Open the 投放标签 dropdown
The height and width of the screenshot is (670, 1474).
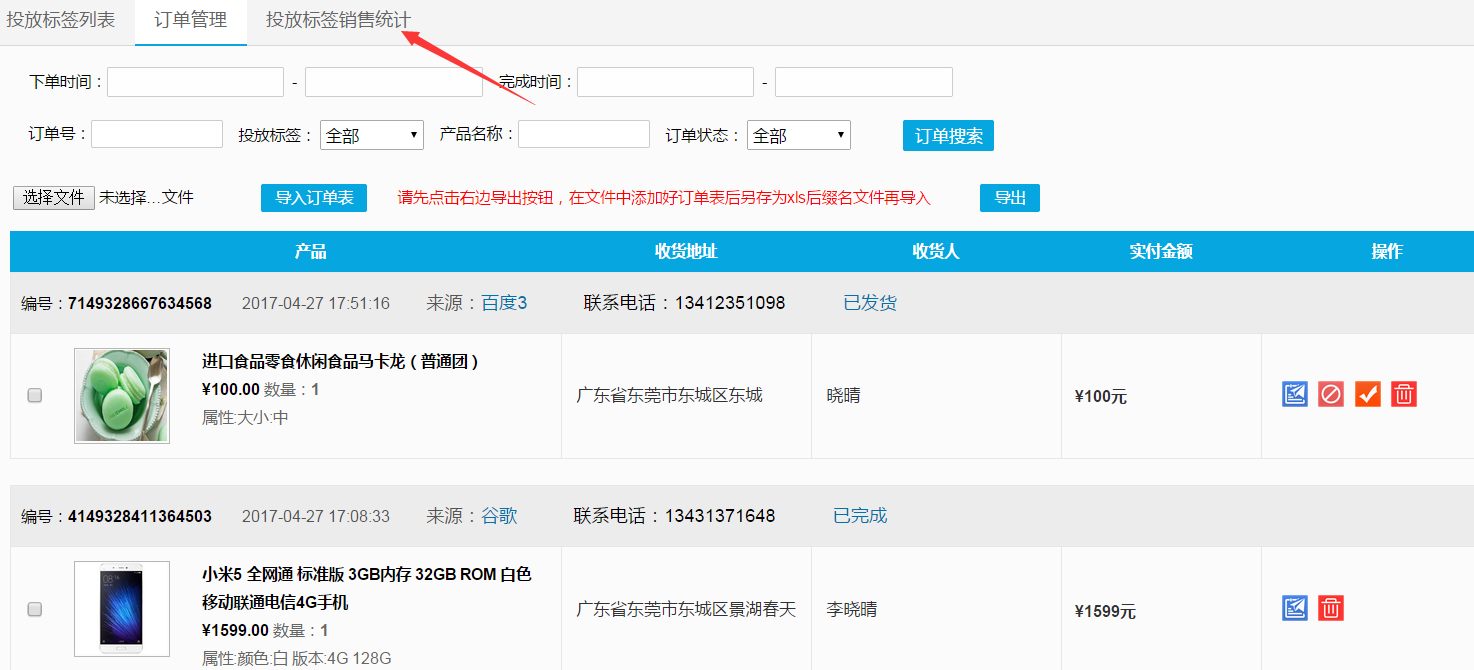[x=372, y=135]
